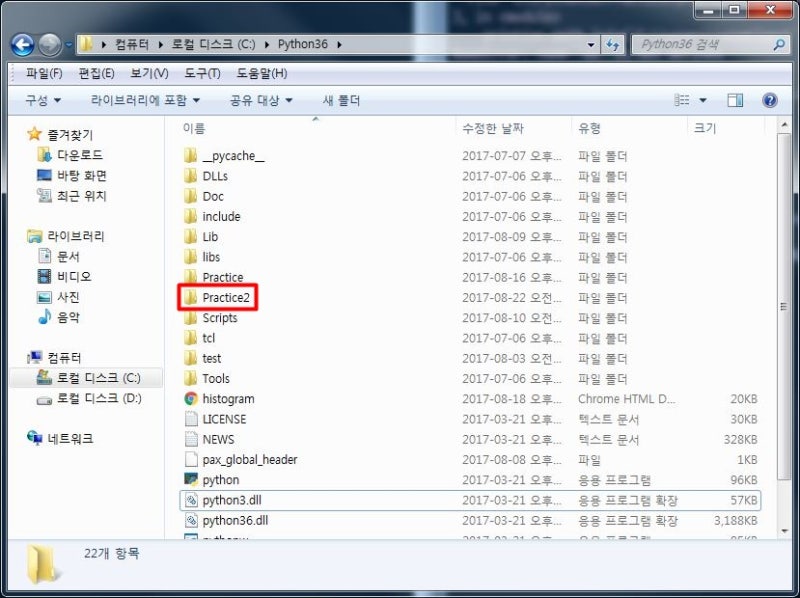Click the file list scrollbar up arrow
Screen dimensions: 800x598
(x=784, y=124)
